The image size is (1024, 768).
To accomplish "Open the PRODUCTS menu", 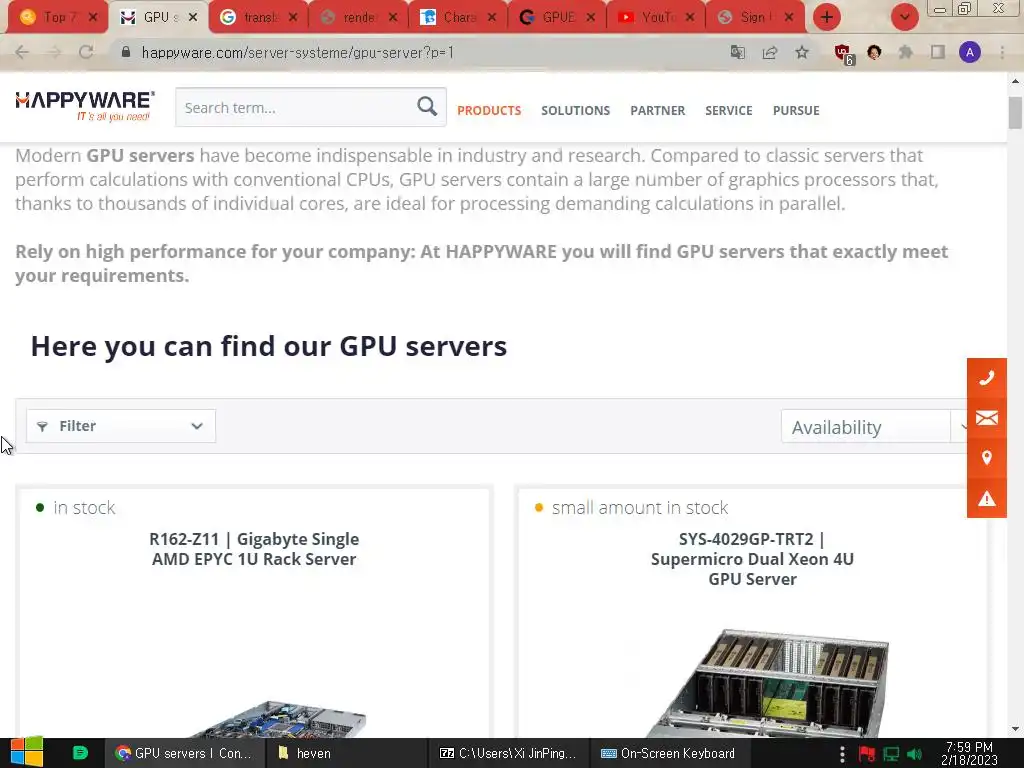I will [x=489, y=110].
